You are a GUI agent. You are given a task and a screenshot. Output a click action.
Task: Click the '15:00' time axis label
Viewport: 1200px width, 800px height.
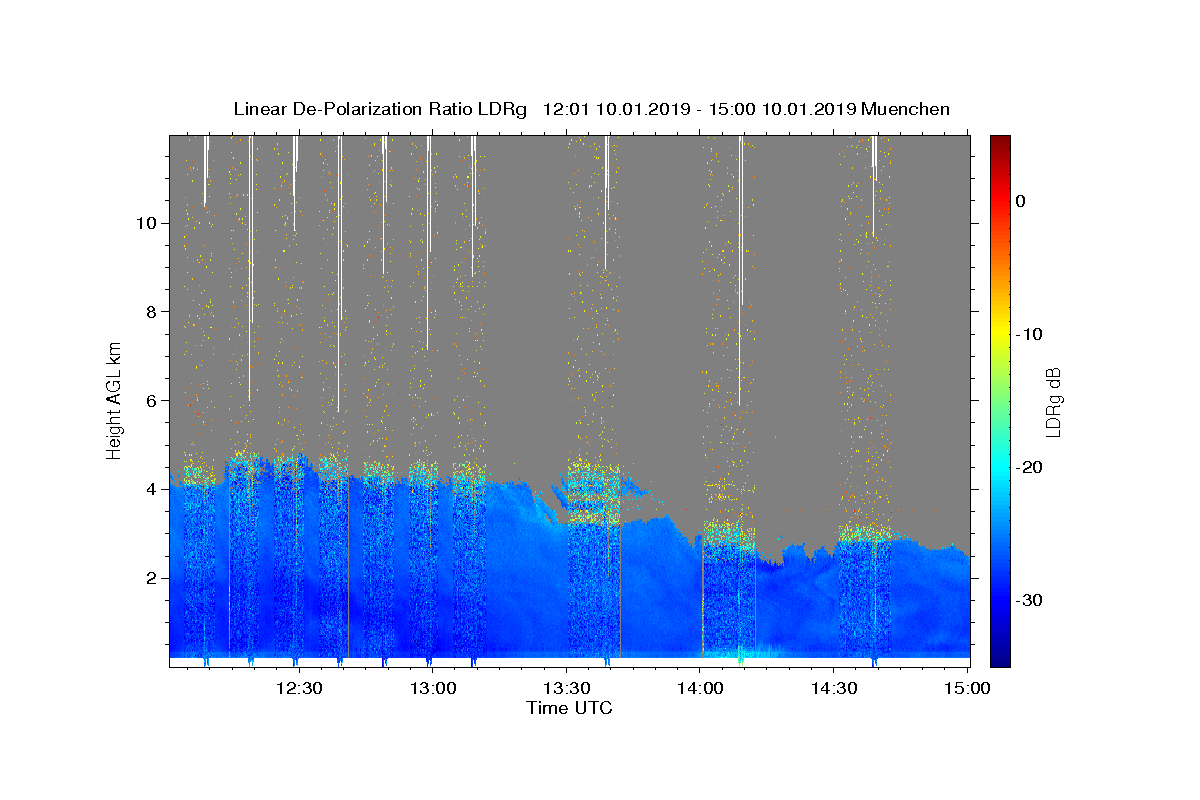967,688
